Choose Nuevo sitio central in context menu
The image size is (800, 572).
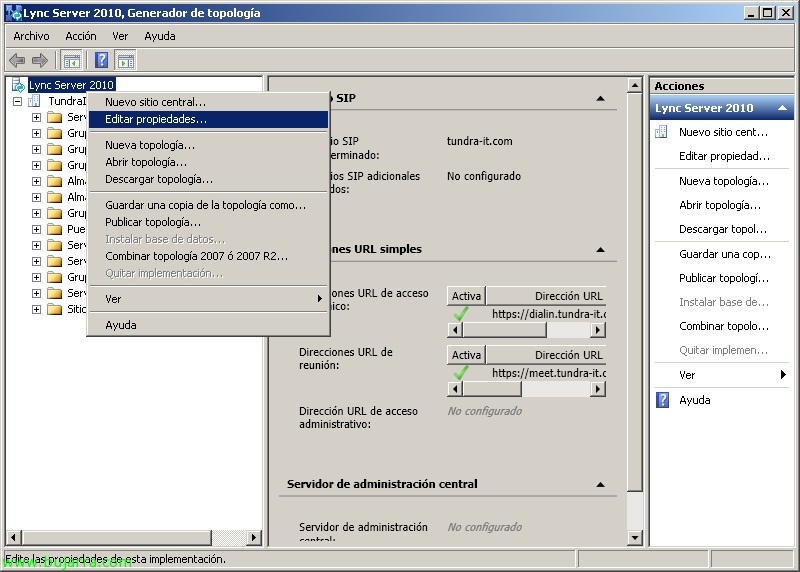pyautogui.click(x=208, y=102)
